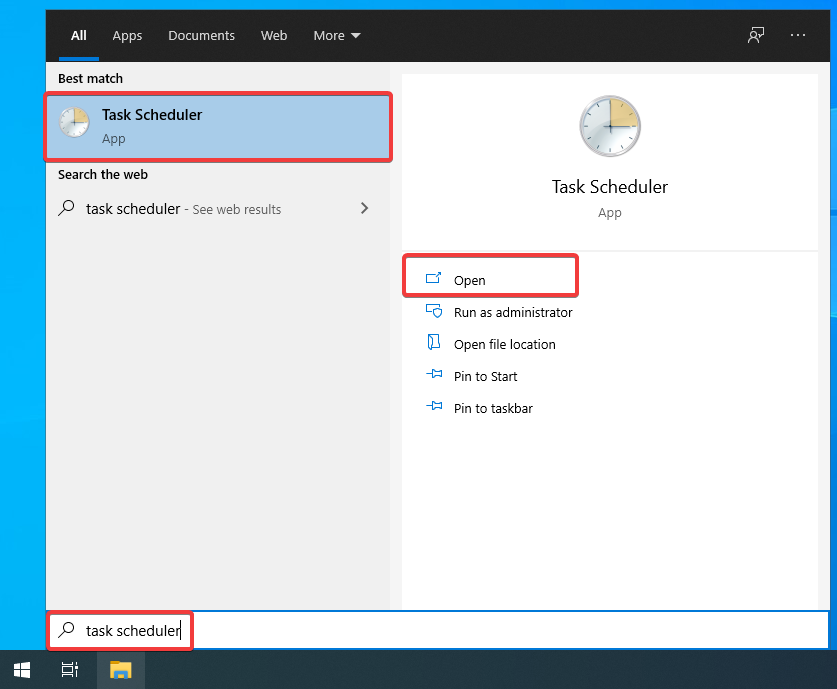Expand the More dropdown
The width and height of the screenshot is (837, 689).
337,35
